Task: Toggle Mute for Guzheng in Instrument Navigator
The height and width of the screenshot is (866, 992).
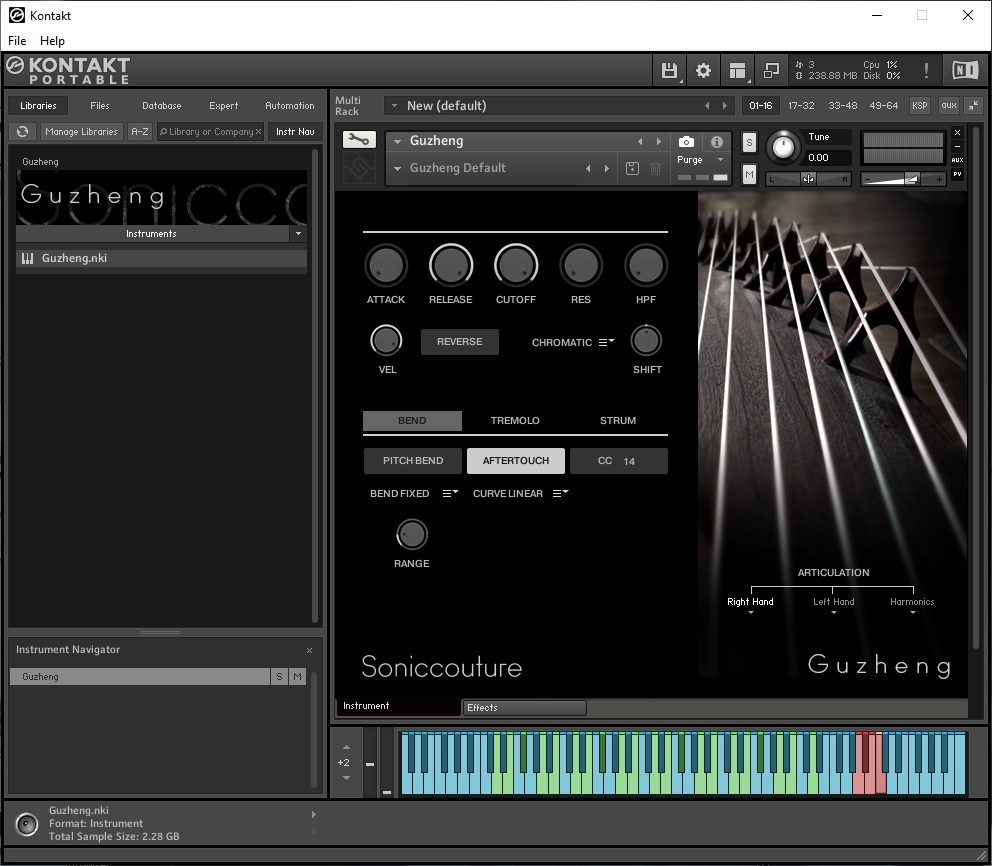Action: pyautogui.click(x=297, y=677)
